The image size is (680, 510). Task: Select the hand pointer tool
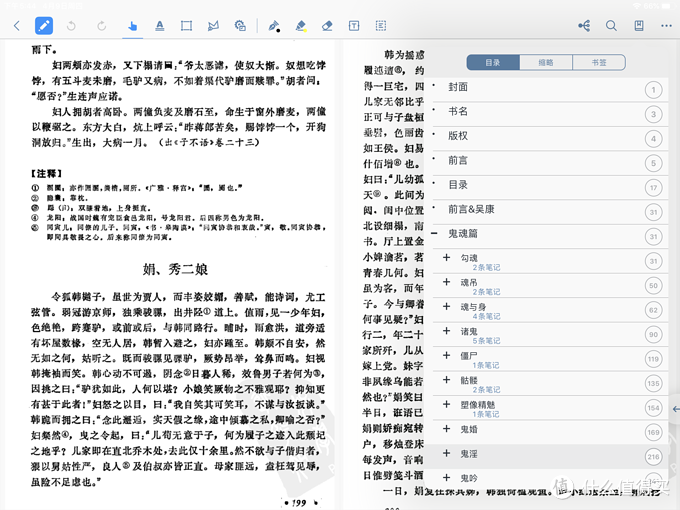(133, 26)
